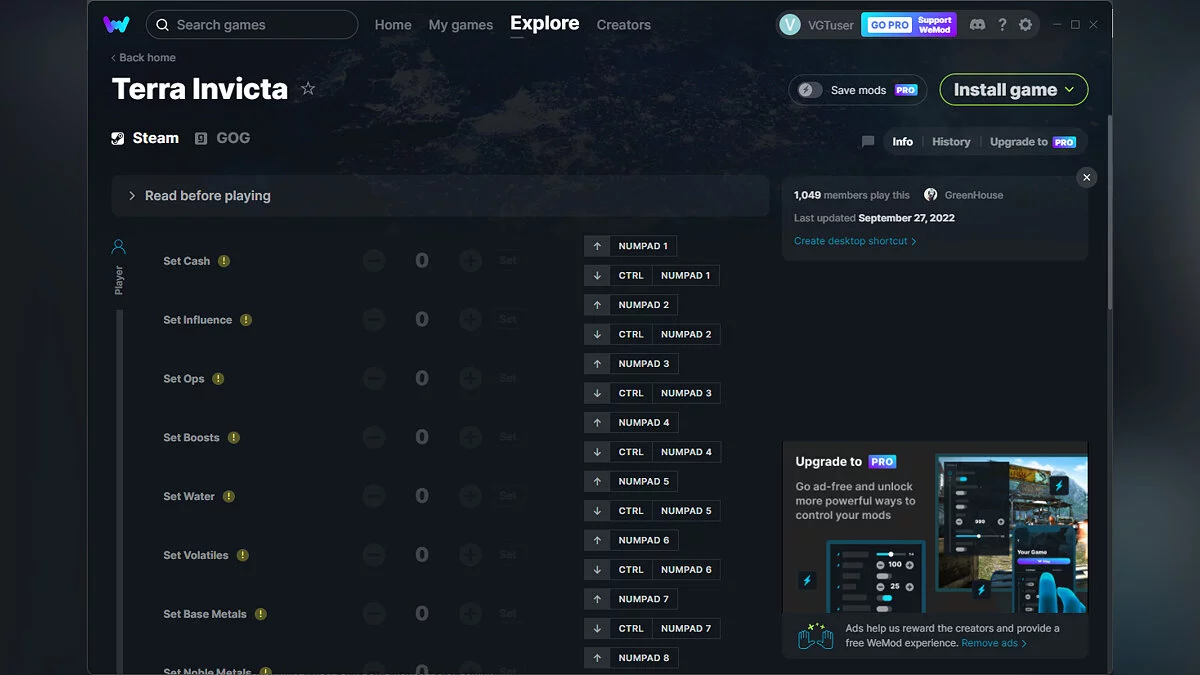Open the Creators tab
This screenshot has height=675, width=1200.
pos(624,25)
